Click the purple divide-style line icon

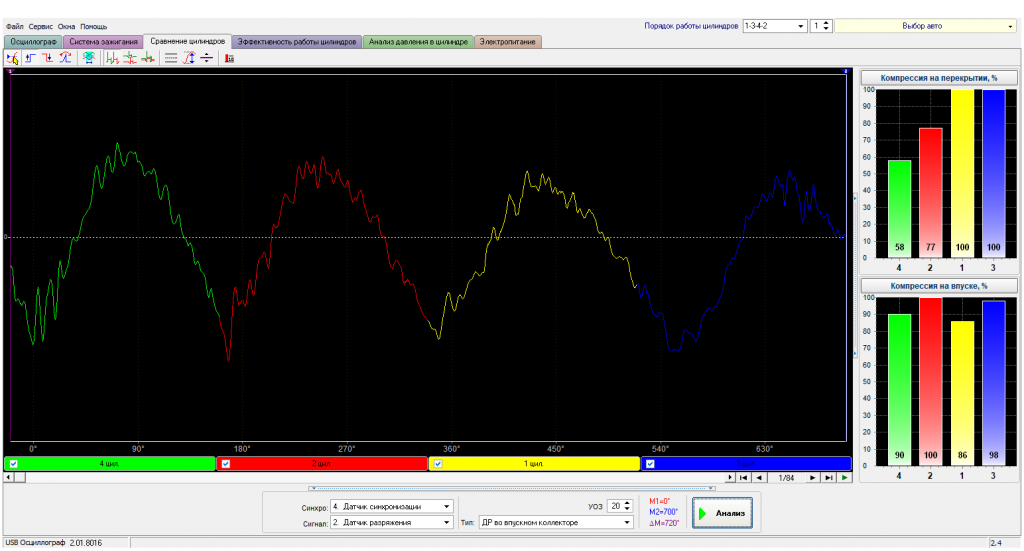pos(206,58)
